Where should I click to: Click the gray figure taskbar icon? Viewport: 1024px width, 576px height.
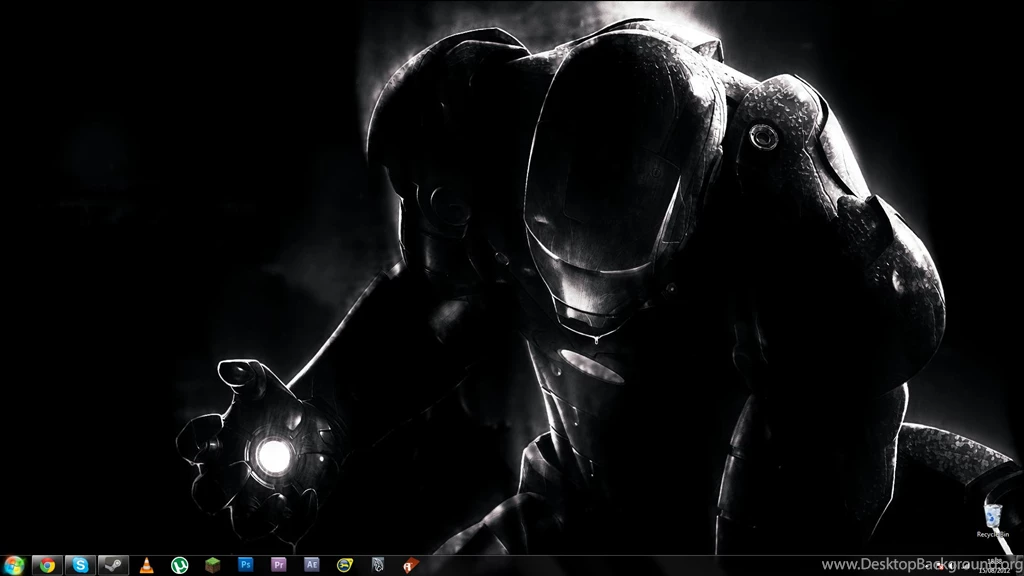click(x=378, y=565)
